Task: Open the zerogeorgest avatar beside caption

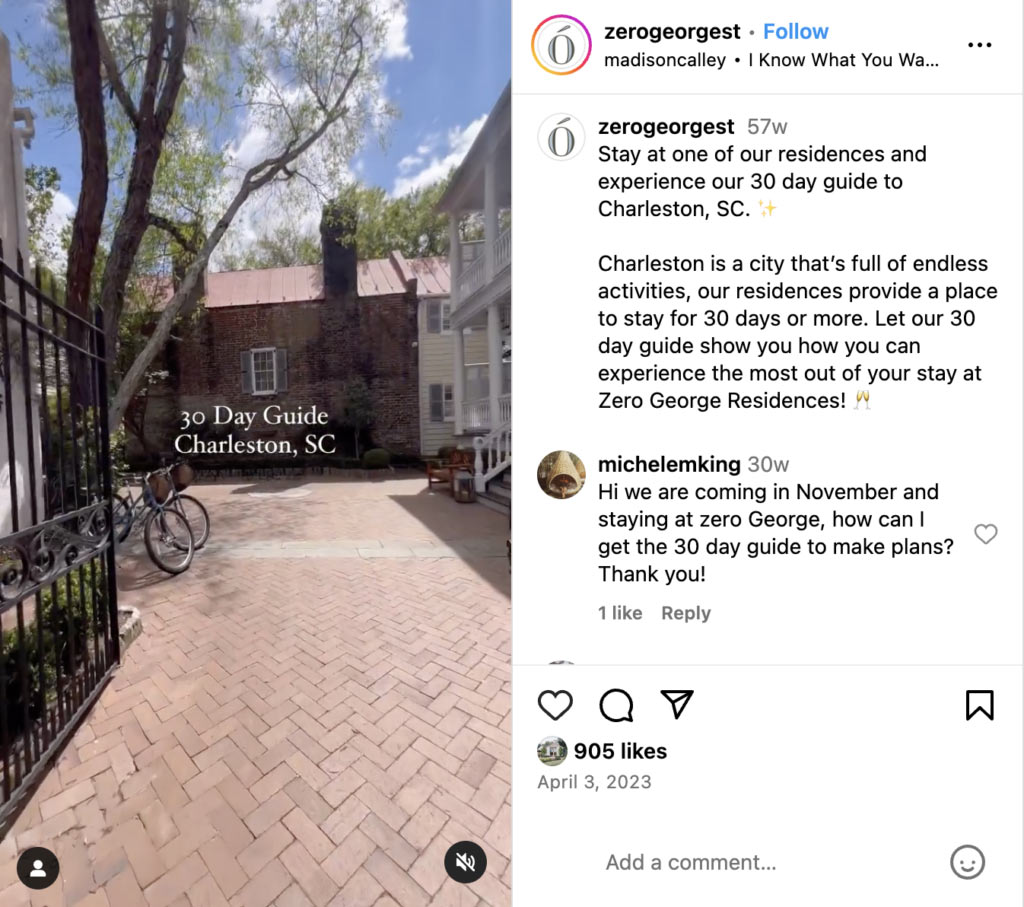Action: point(561,137)
